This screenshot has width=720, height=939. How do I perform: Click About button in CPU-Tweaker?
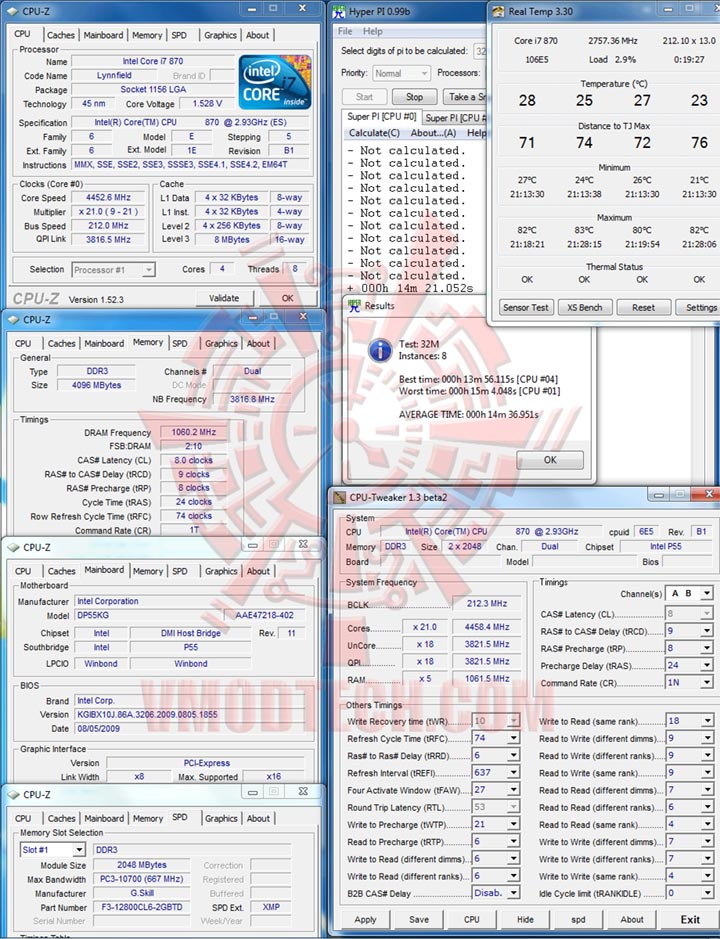[x=632, y=920]
